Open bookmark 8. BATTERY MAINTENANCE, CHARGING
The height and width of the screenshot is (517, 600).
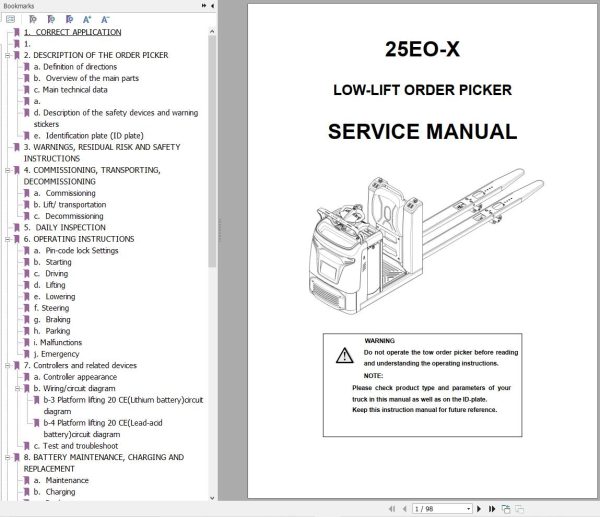tap(104, 463)
